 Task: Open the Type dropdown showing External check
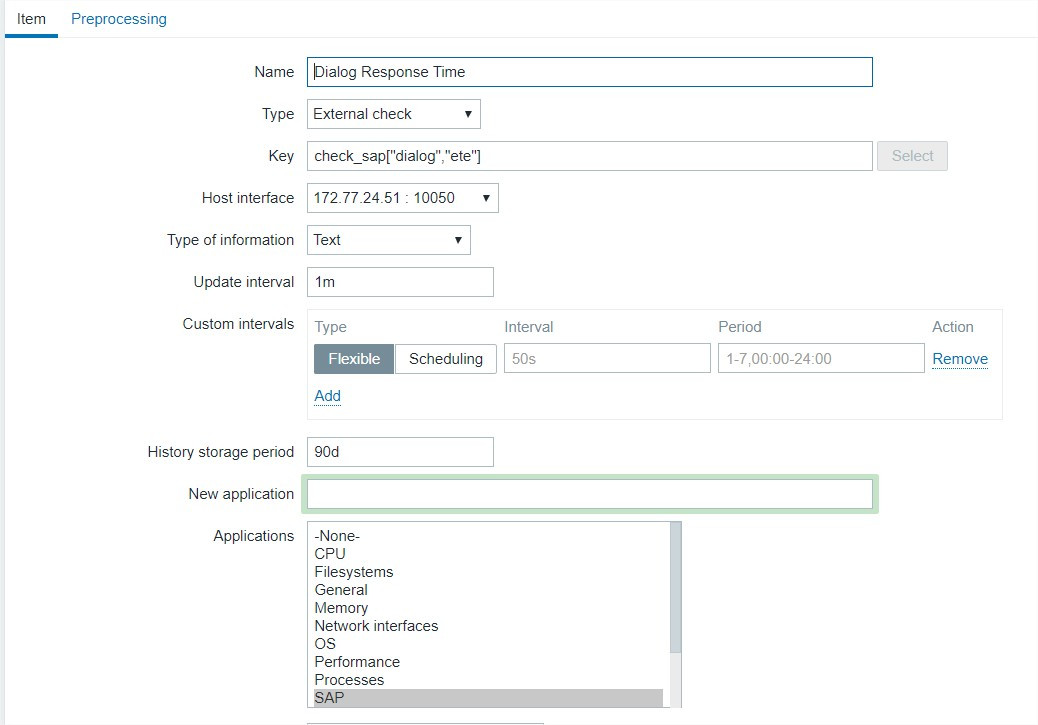click(393, 114)
